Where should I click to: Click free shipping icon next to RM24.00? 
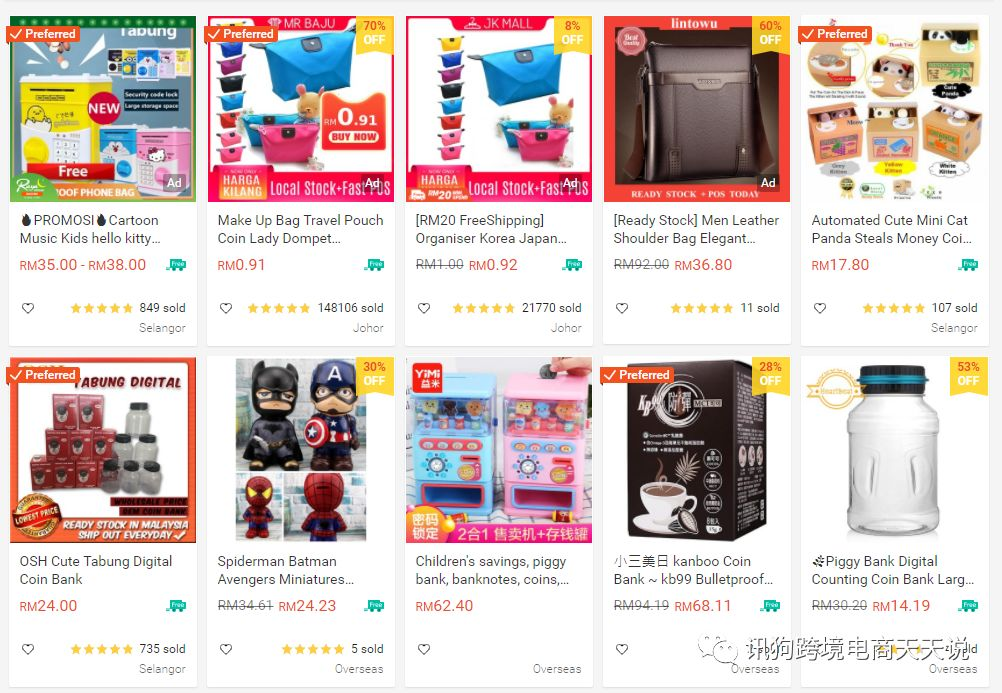(176, 605)
